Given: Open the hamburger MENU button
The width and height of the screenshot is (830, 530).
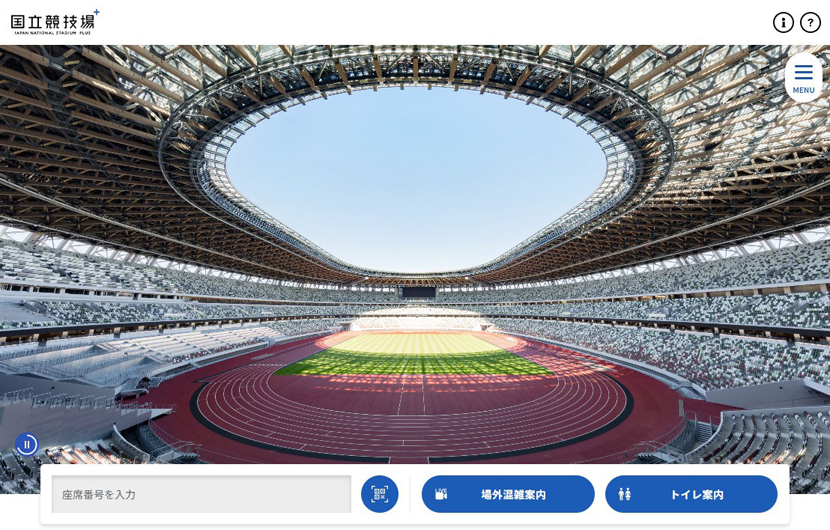Looking at the screenshot, I should [x=803, y=78].
